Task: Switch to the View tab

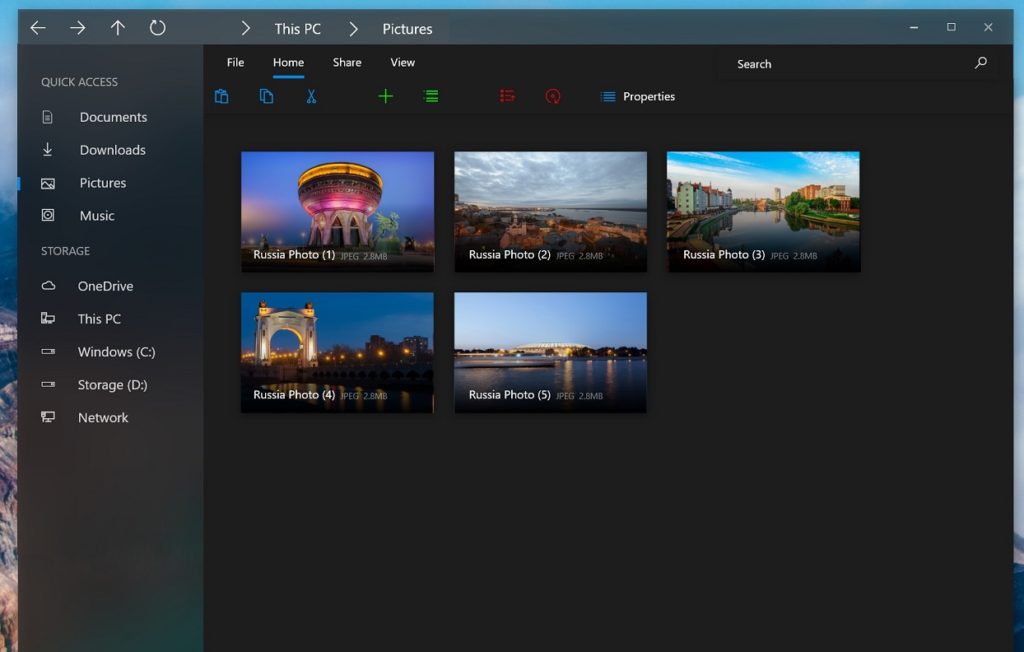Action: pyautogui.click(x=402, y=62)
